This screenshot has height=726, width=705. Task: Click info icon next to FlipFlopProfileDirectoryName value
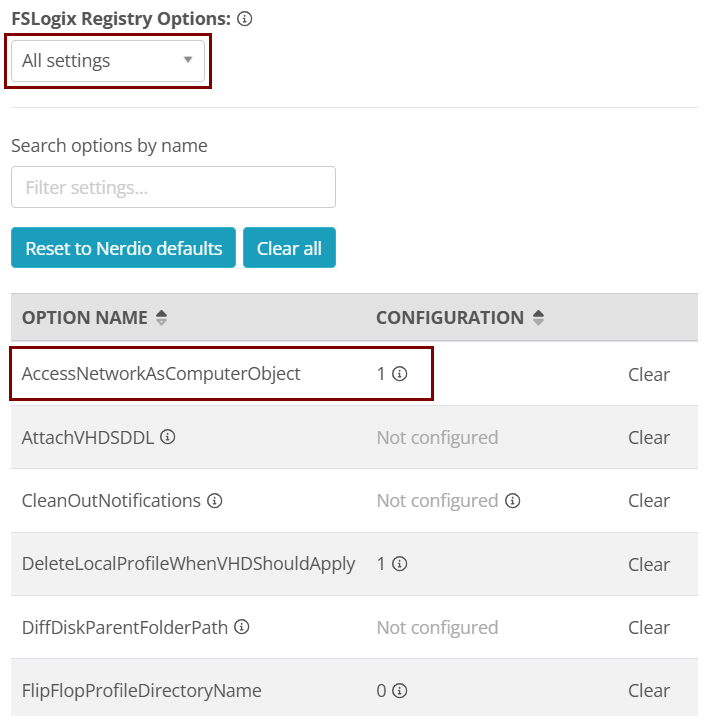pyautogui.click(x=399, y=691)
